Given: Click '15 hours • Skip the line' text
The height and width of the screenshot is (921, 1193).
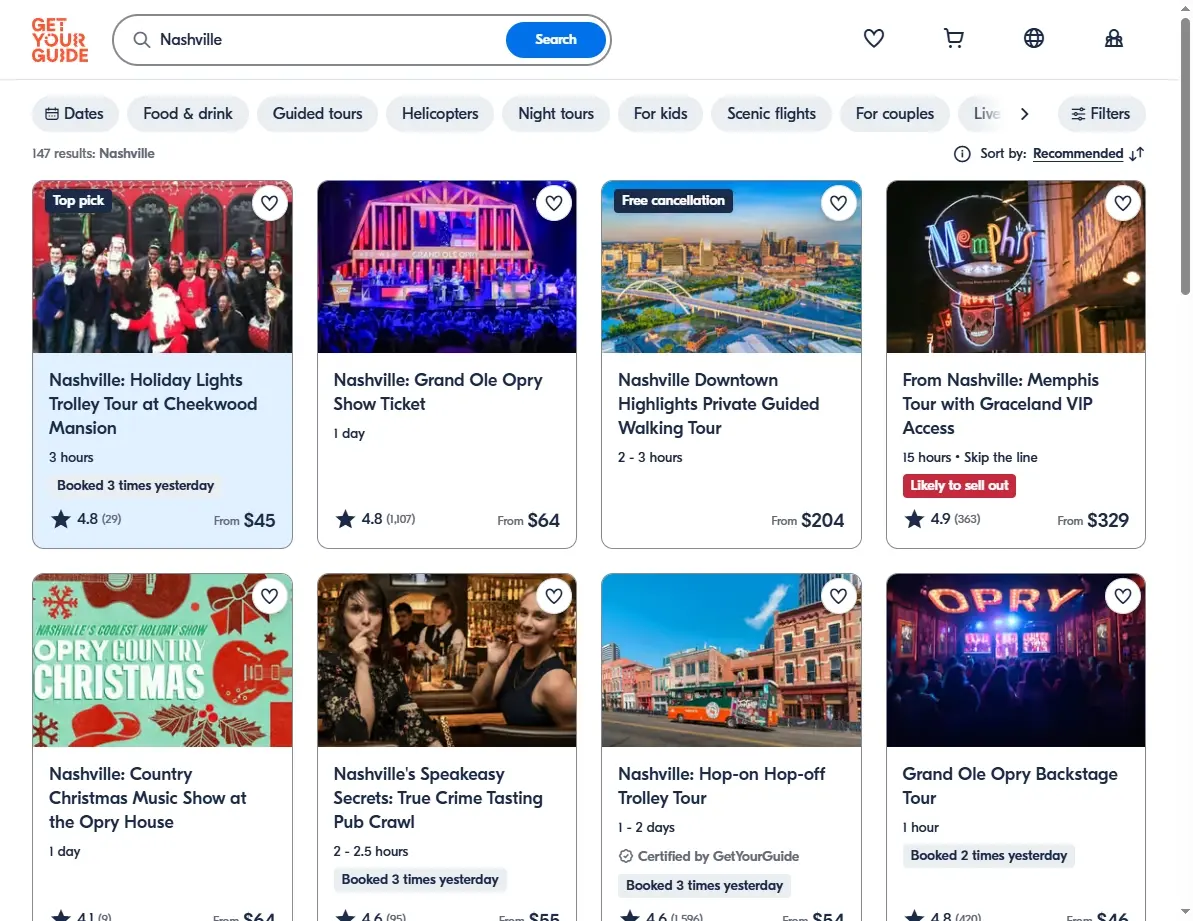Looking at the screenshot, I should click(x=969, y=457).
